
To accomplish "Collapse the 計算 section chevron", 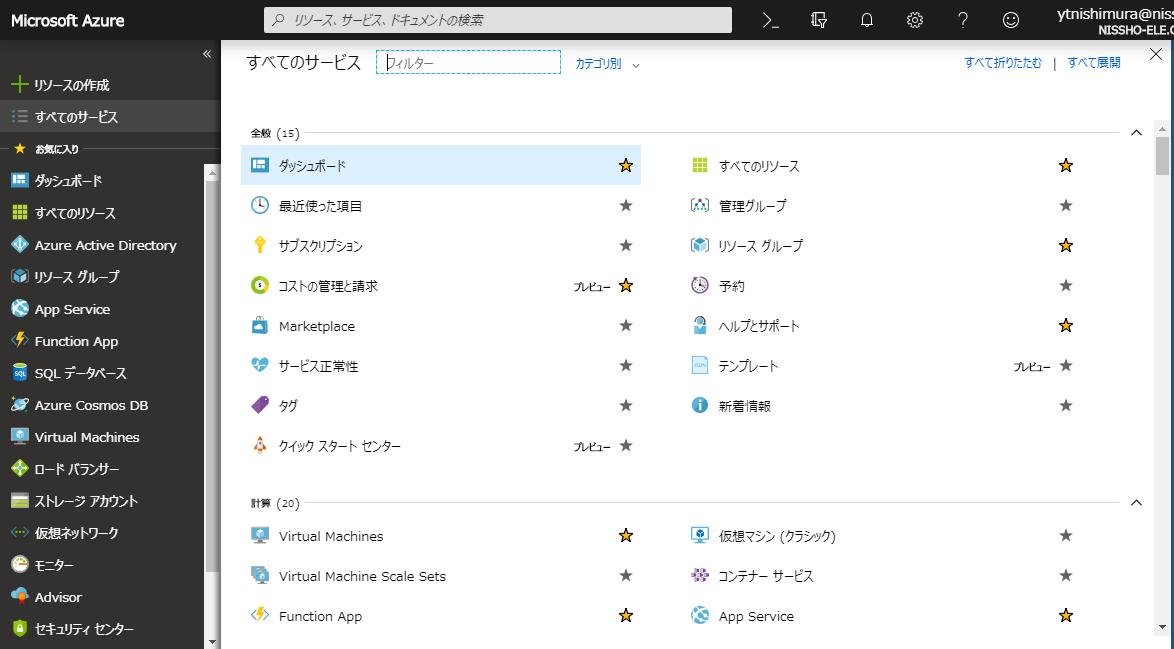I will 1135,502.
